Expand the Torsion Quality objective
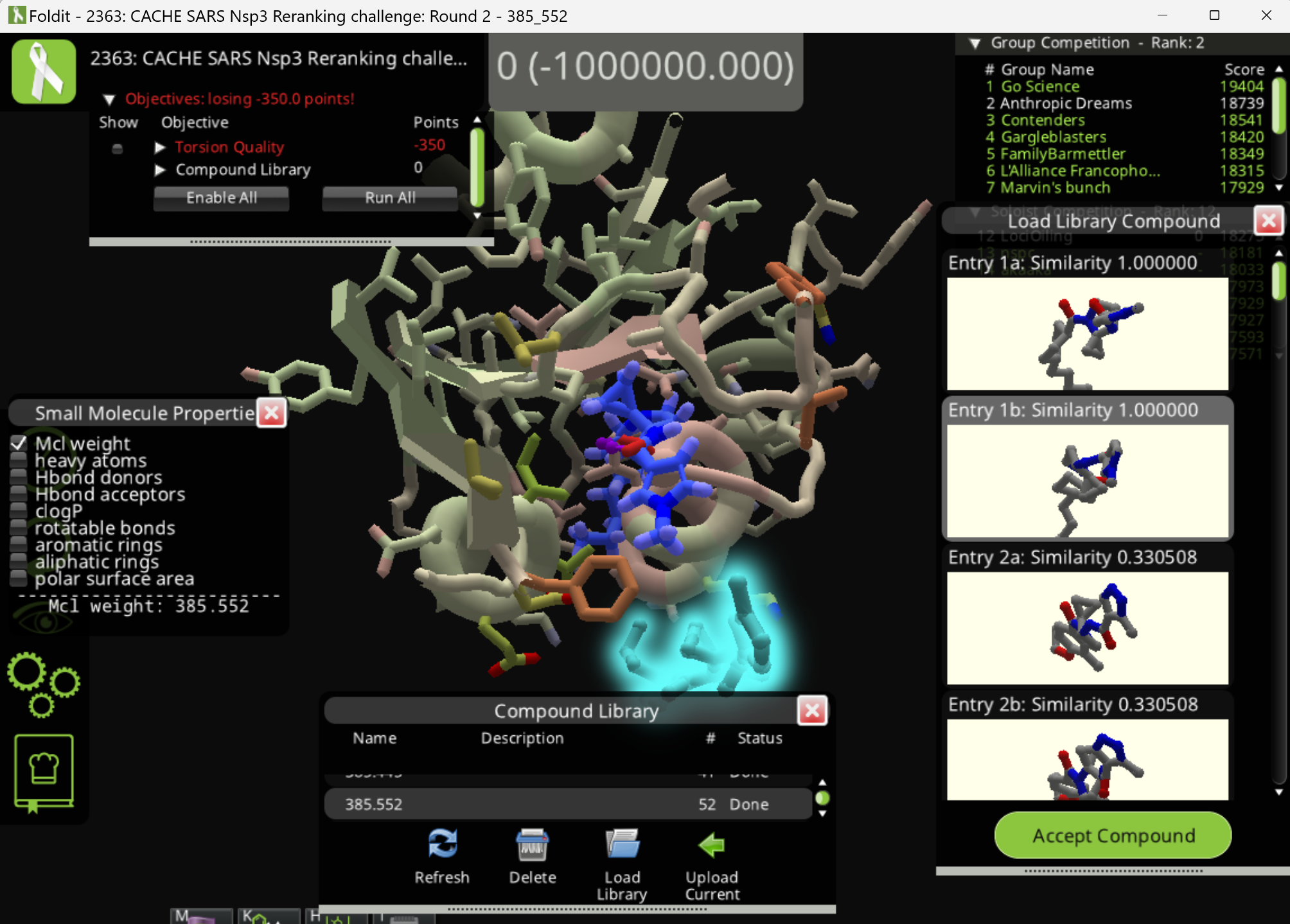Screen dimensions: 1290x924 (x=160, y=148)
